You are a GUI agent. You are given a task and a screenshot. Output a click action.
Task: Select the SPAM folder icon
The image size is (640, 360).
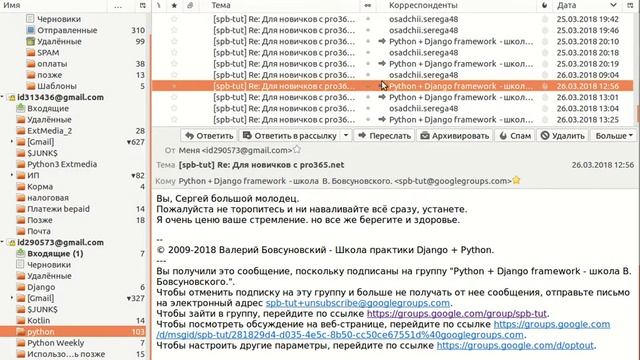coord(30,53)
